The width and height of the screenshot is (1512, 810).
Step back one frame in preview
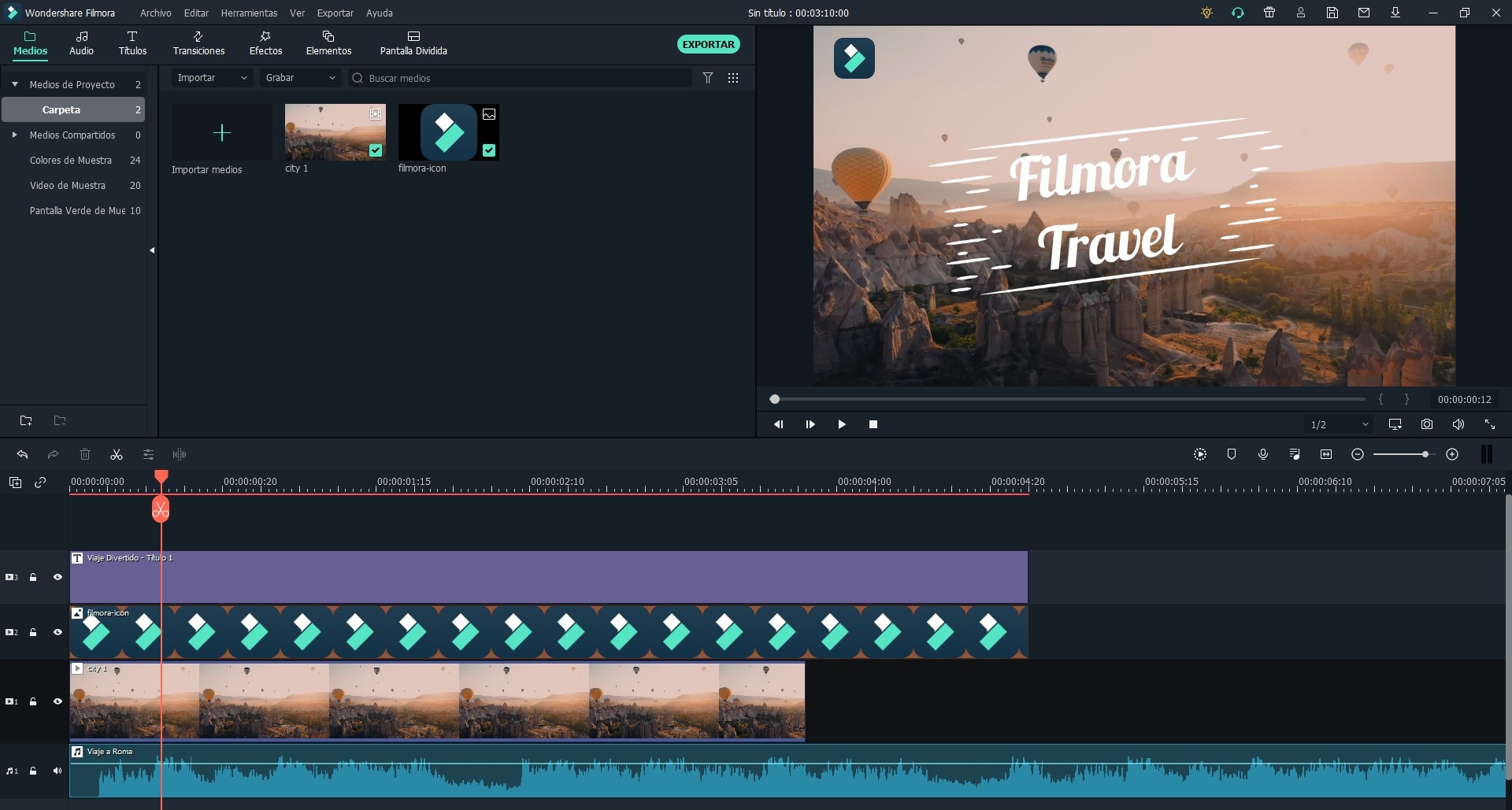(779, 424)
